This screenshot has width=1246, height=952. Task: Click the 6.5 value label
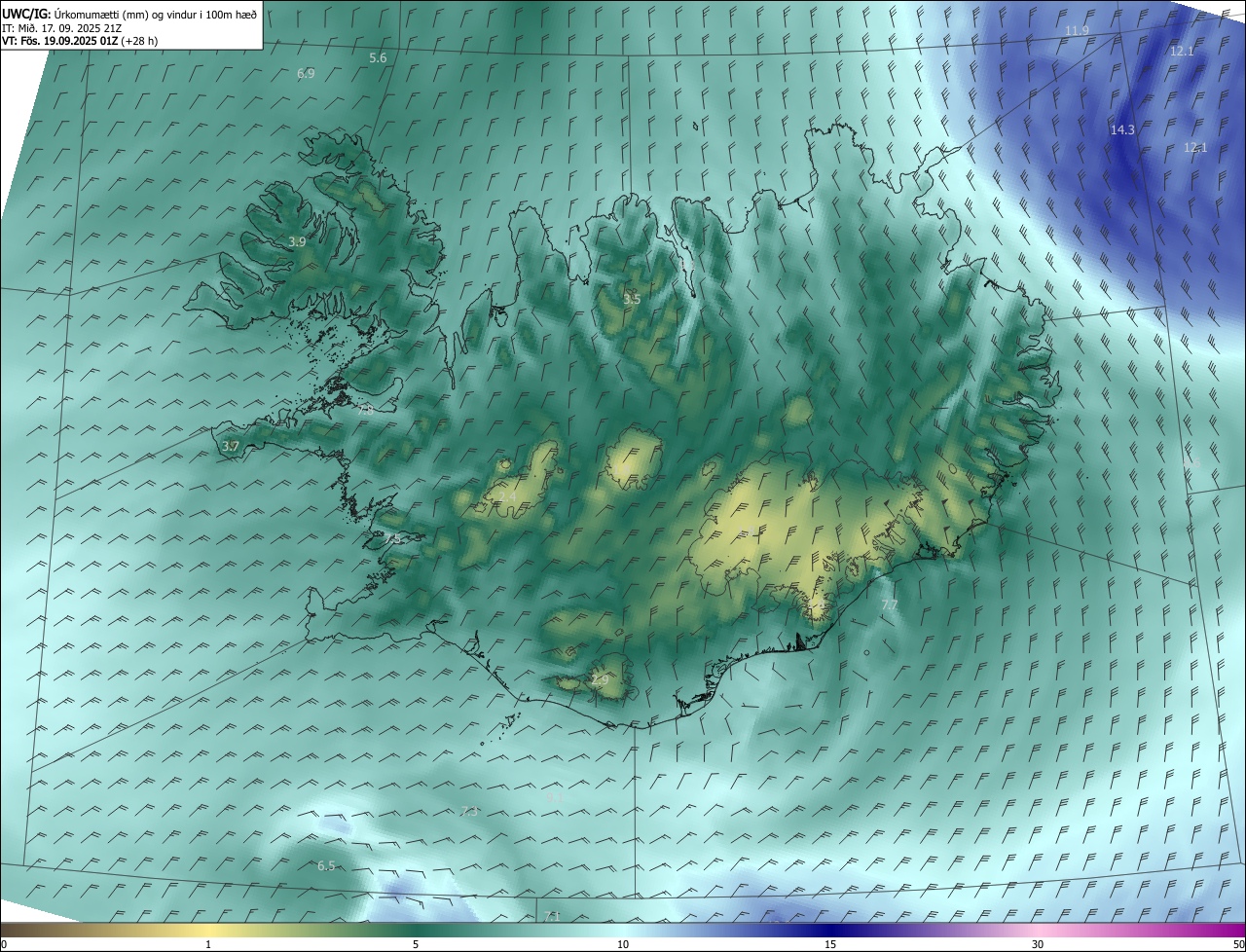click(x=326, y=866)
